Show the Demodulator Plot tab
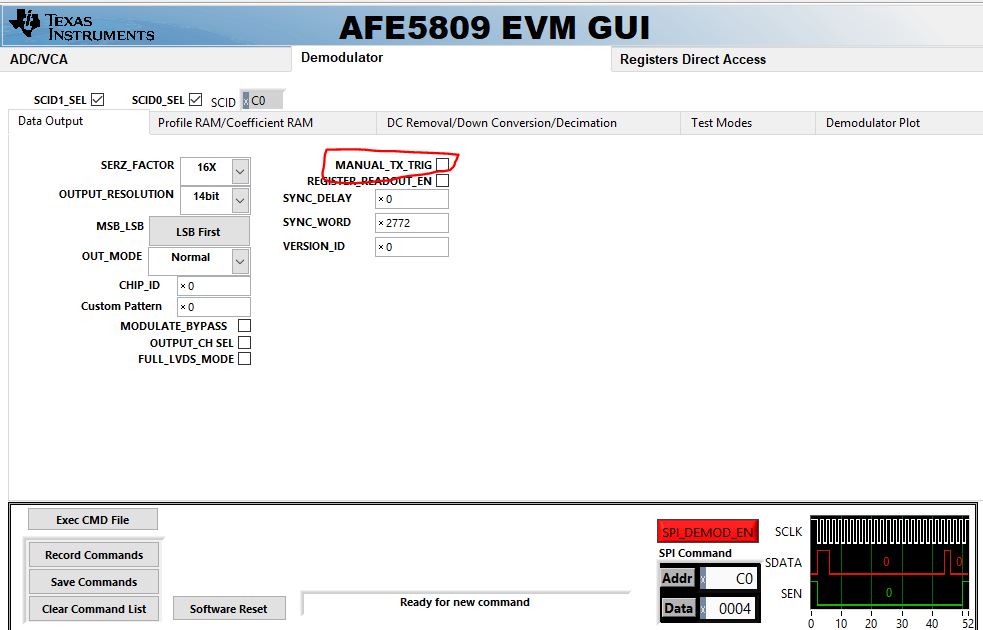Screen dimensions: 983x630 899,123
